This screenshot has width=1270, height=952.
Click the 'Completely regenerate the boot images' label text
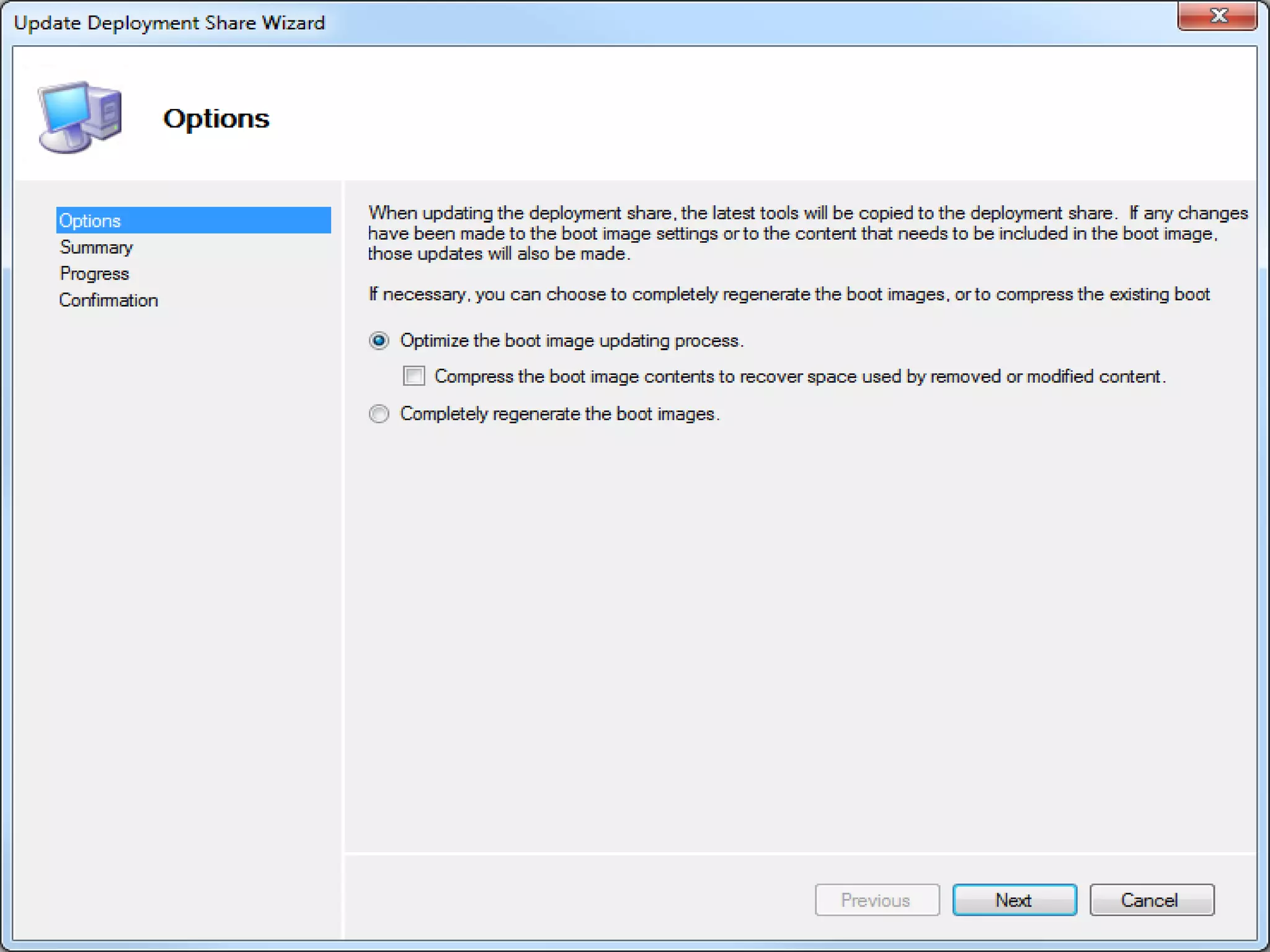(x=559, y=413)
